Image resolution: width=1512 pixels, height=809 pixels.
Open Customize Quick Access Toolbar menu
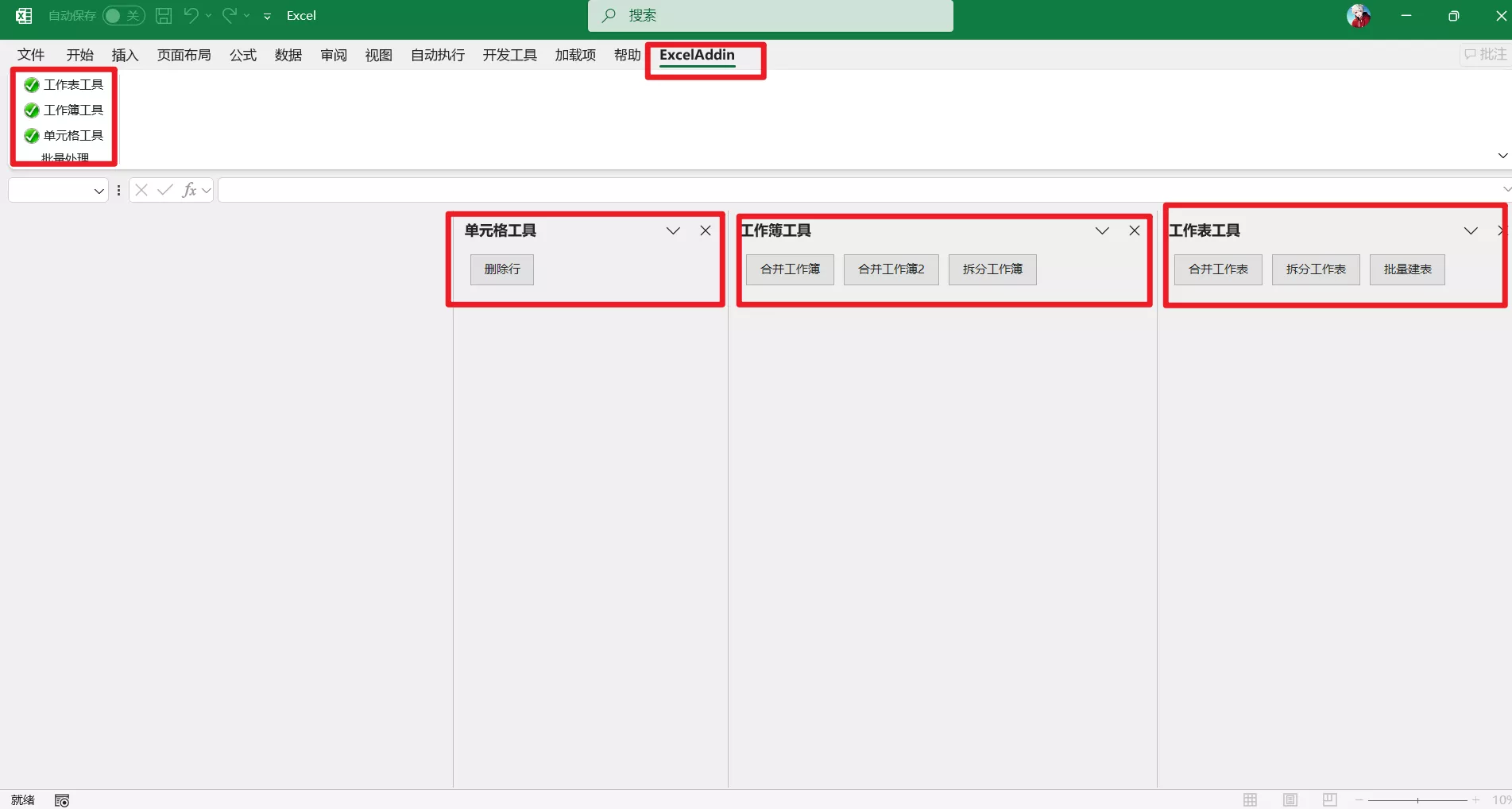click(x=267, y=16)
